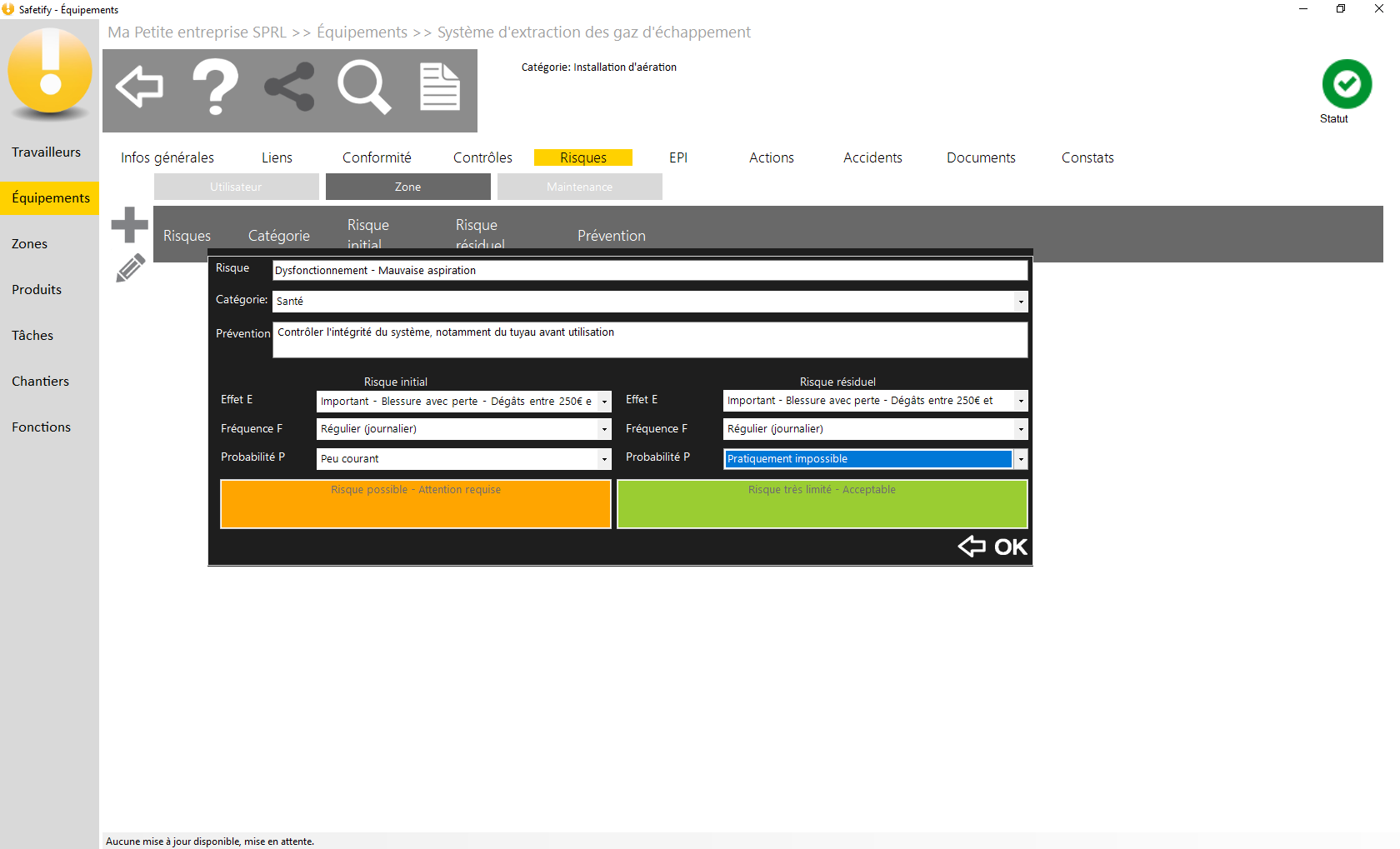Open search with magnifying glass icon
1400x849 pixels.
(363, 87)
